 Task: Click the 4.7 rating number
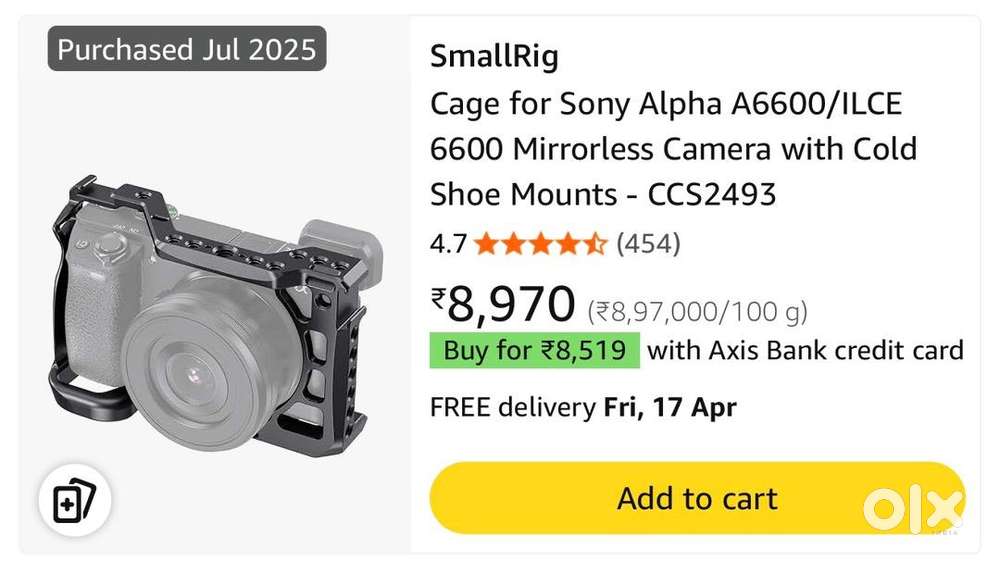[x=448, y=243]
